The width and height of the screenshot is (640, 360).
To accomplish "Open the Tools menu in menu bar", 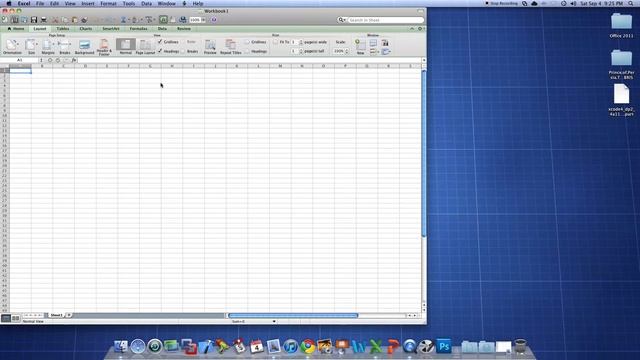I will click(x=129, y=3).
